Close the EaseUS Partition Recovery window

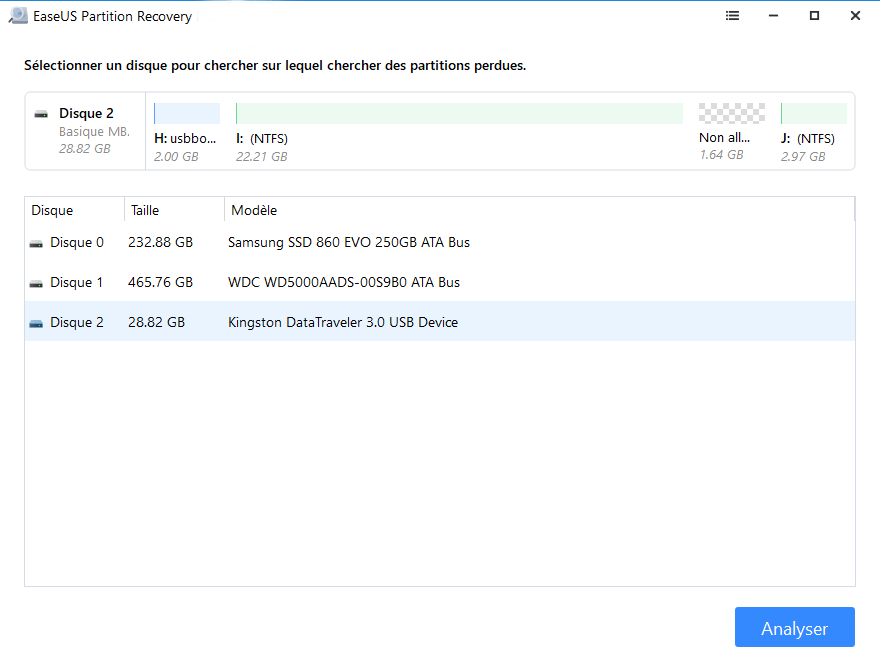tap(855, 16)
